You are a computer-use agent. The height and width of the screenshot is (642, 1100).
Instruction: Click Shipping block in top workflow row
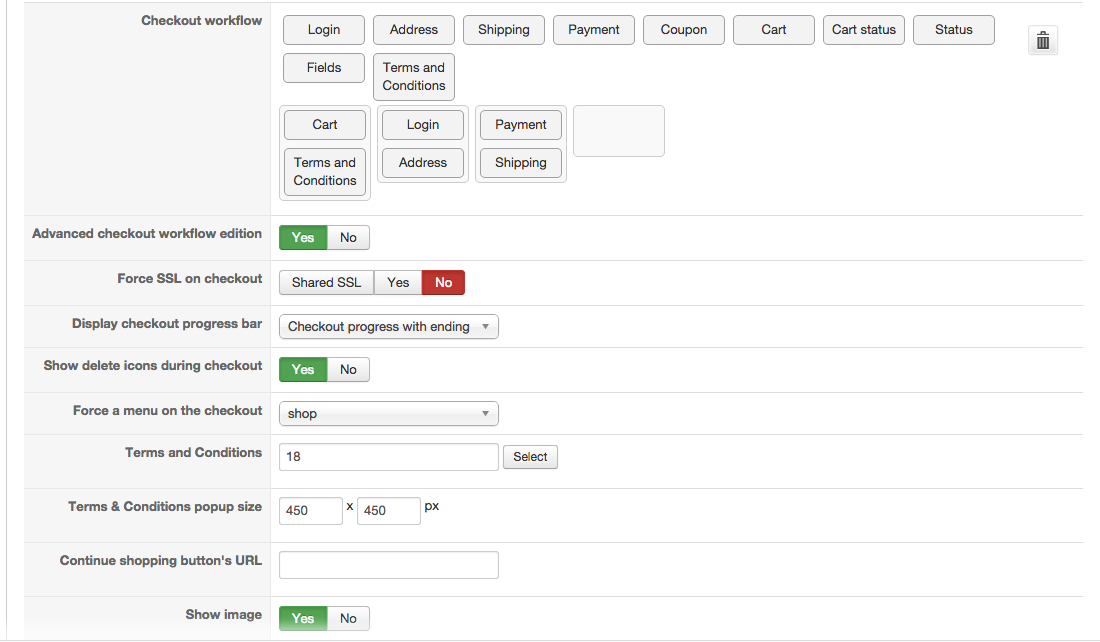(x=504, y=30)
